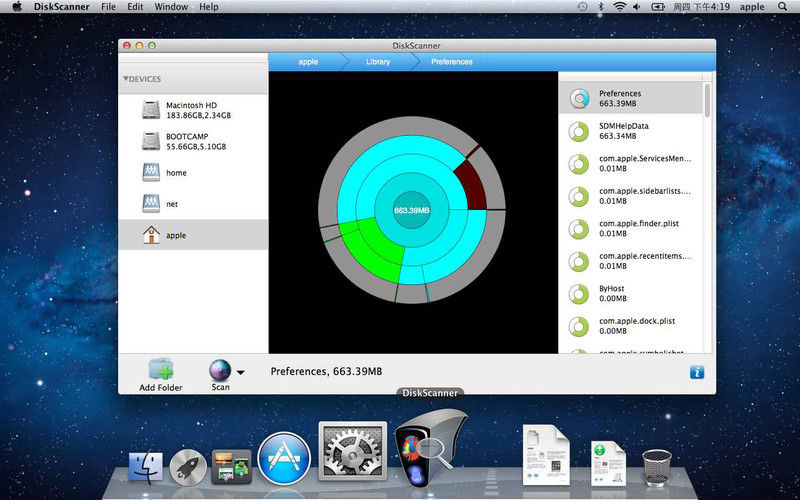Click Macintosh HD size text 183.86GB,2.34GB
Viewport: 800px width, 500px height.
coord(198,115)
